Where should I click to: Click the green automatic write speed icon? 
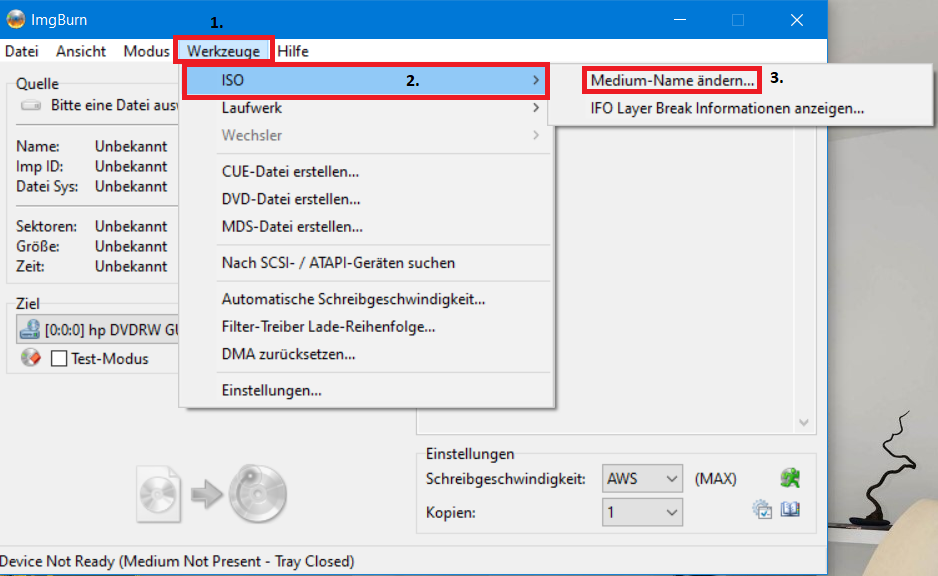point(790,478)
